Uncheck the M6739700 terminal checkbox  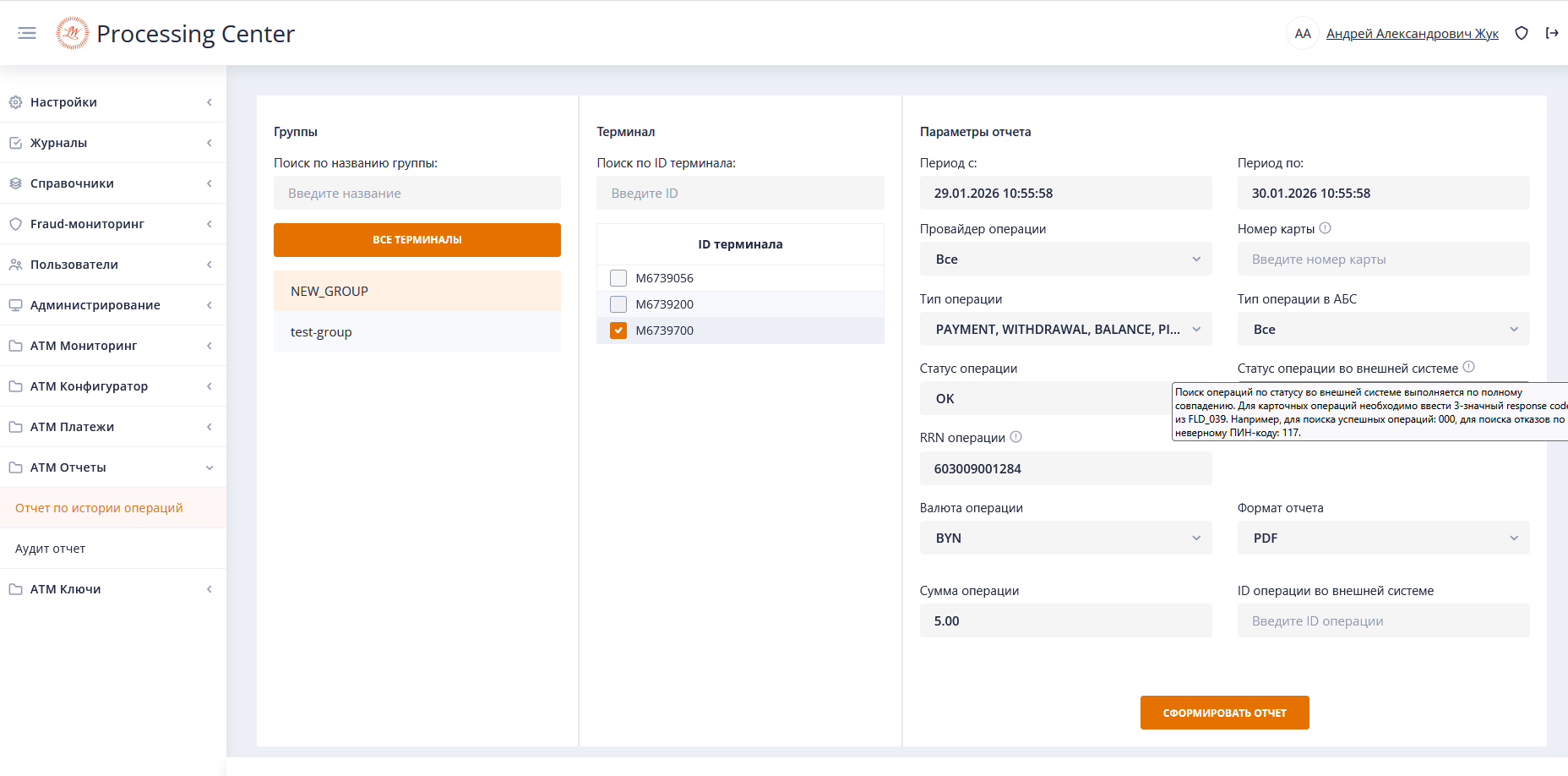tap(618, 331)
